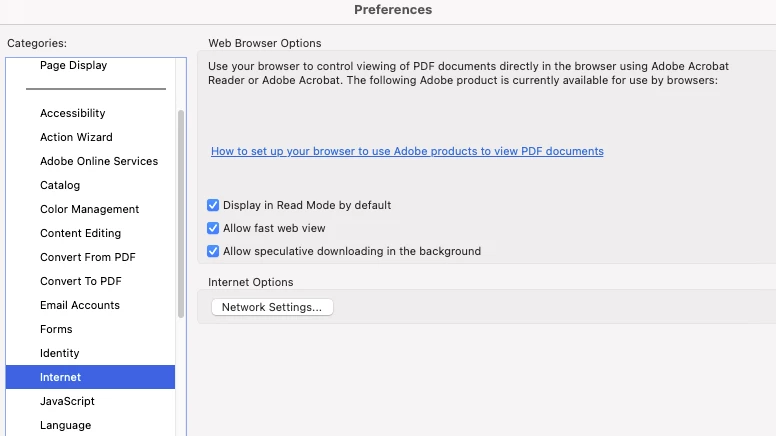Viewport: 776px width, 436px height.
Task: Open Color Management preferences
Action: point(89,209)
